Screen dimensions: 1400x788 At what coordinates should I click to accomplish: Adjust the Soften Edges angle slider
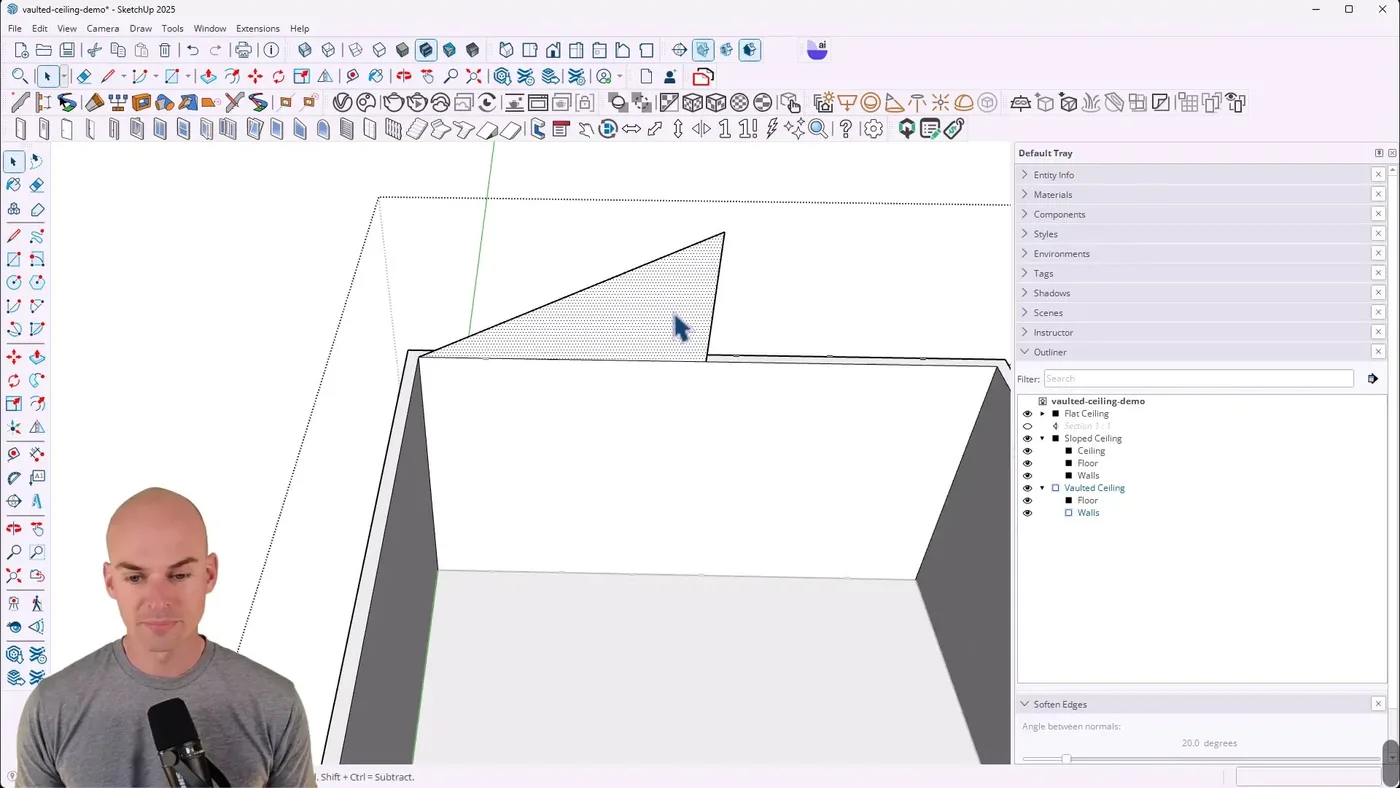[x=1066, y=759]
